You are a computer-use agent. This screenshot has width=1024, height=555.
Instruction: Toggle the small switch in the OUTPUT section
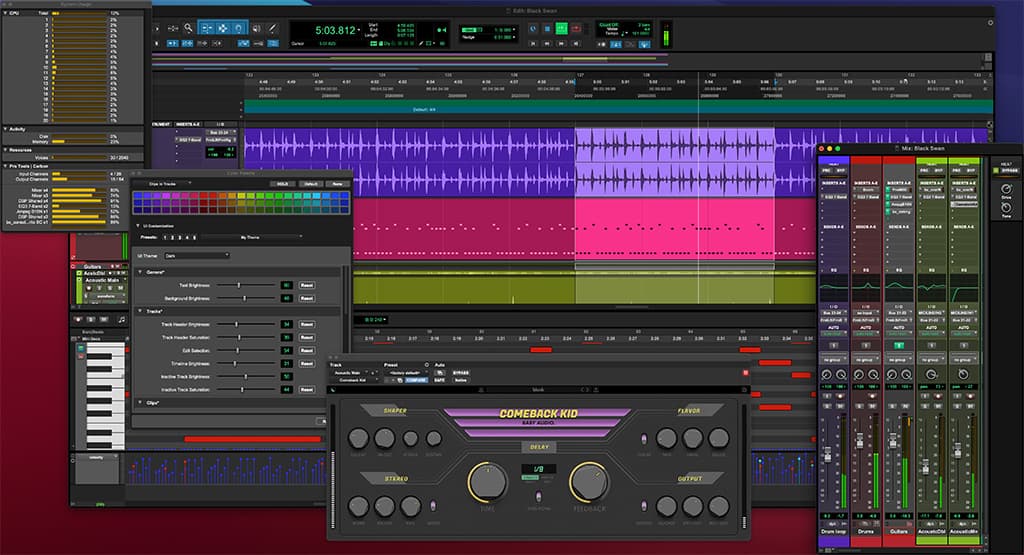[x=643, y=505]
